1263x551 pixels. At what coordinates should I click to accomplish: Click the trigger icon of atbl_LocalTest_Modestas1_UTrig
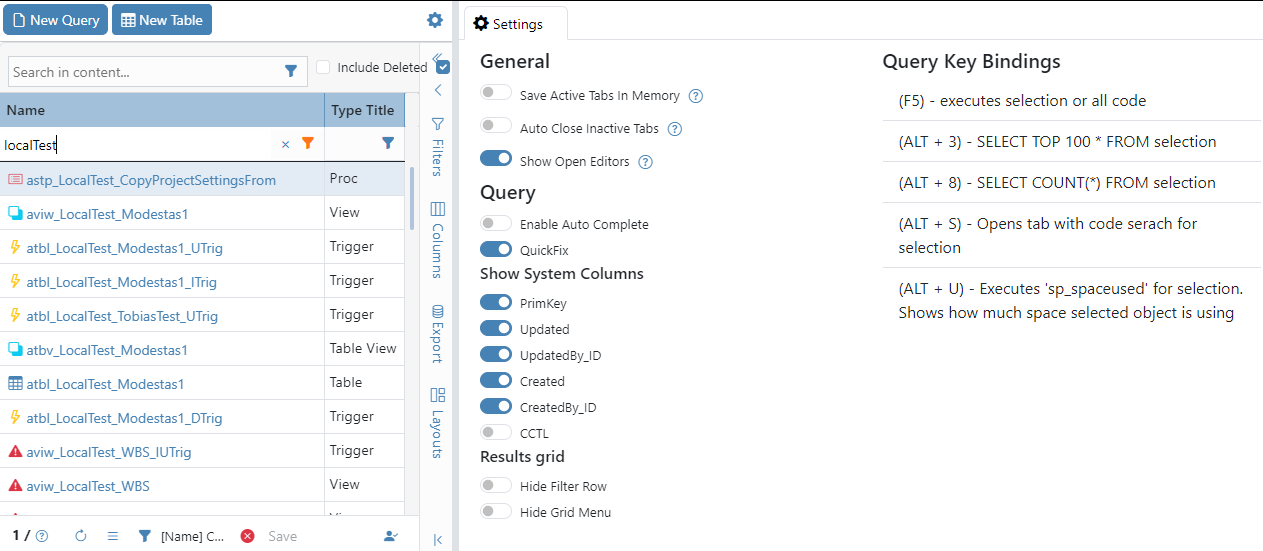tap(15, 247)
